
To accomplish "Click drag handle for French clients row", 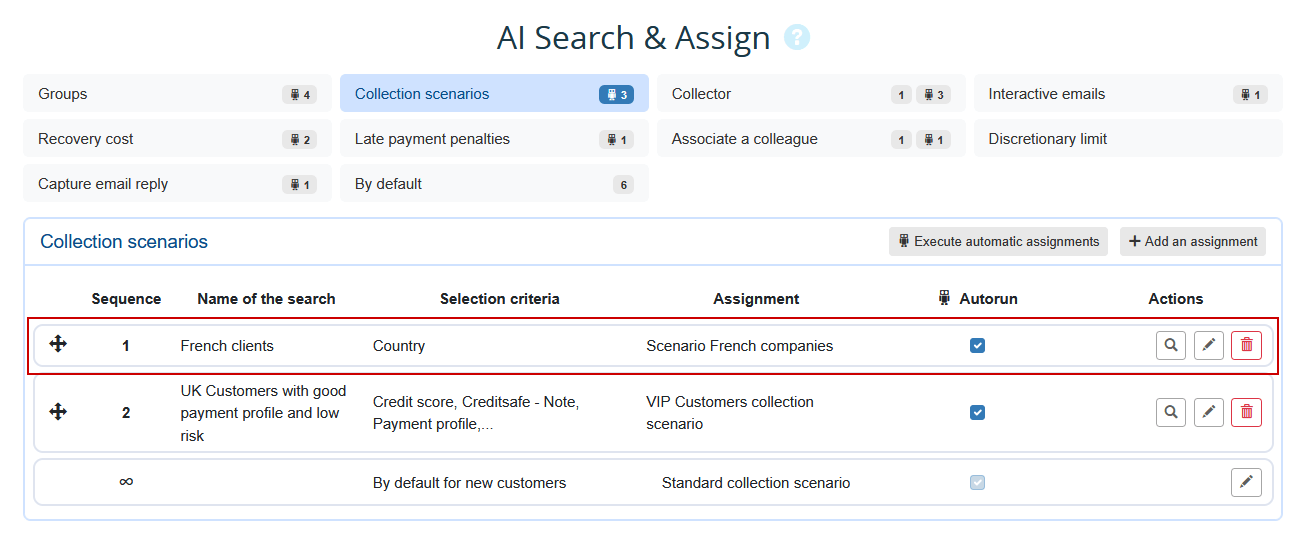I will 58,345.
